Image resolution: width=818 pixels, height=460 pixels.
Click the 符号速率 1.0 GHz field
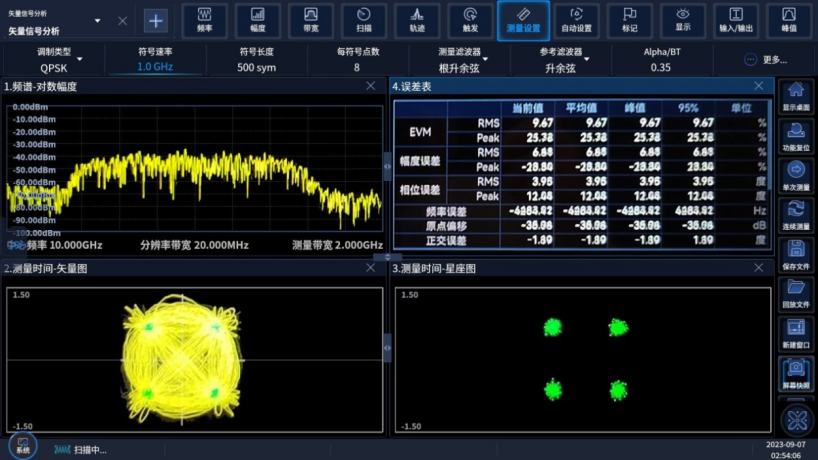tap(155, 59)
